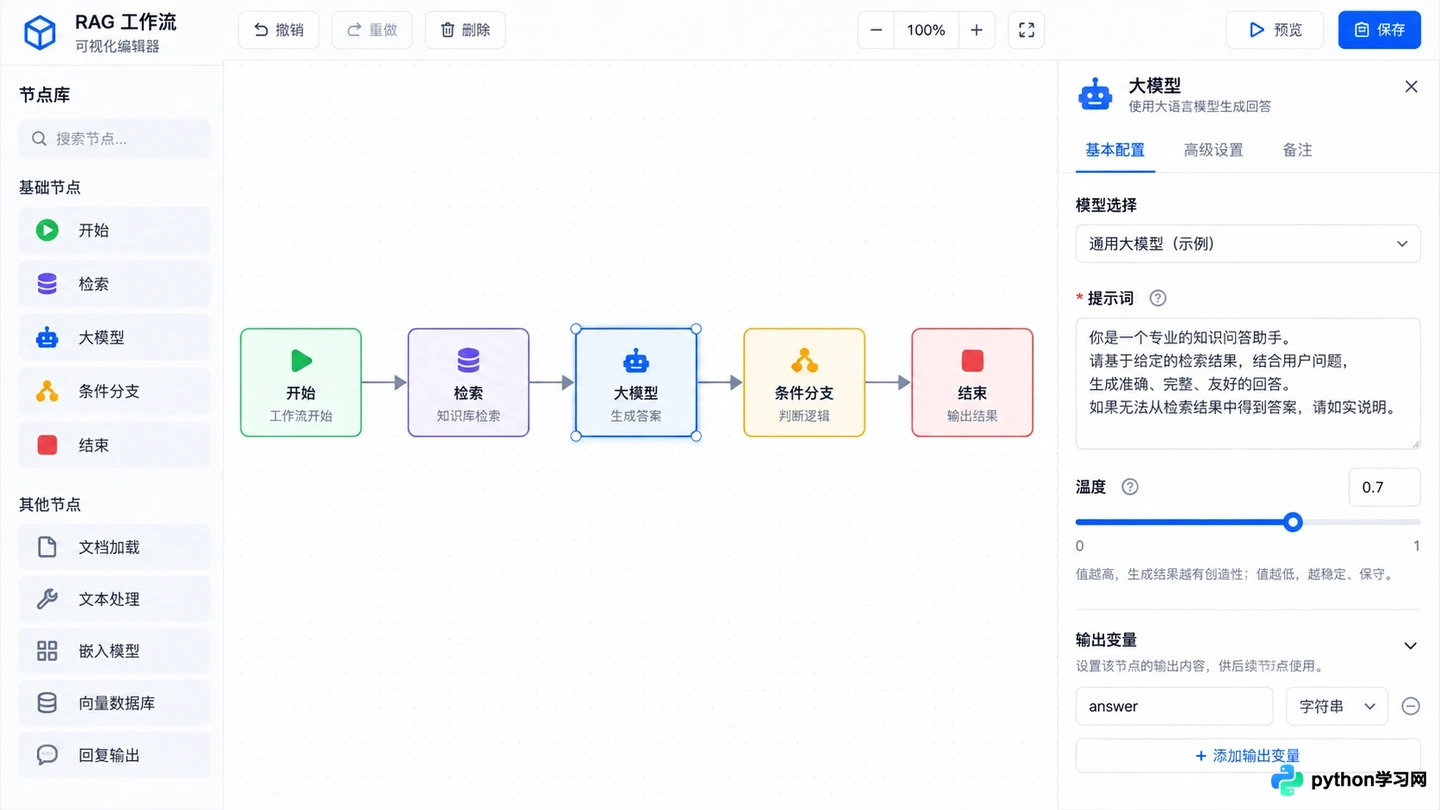The width and height of the screenshot is (1440, 810).
Task: Select the 检索 知识库检索 node on canvas
Action: 468,383
